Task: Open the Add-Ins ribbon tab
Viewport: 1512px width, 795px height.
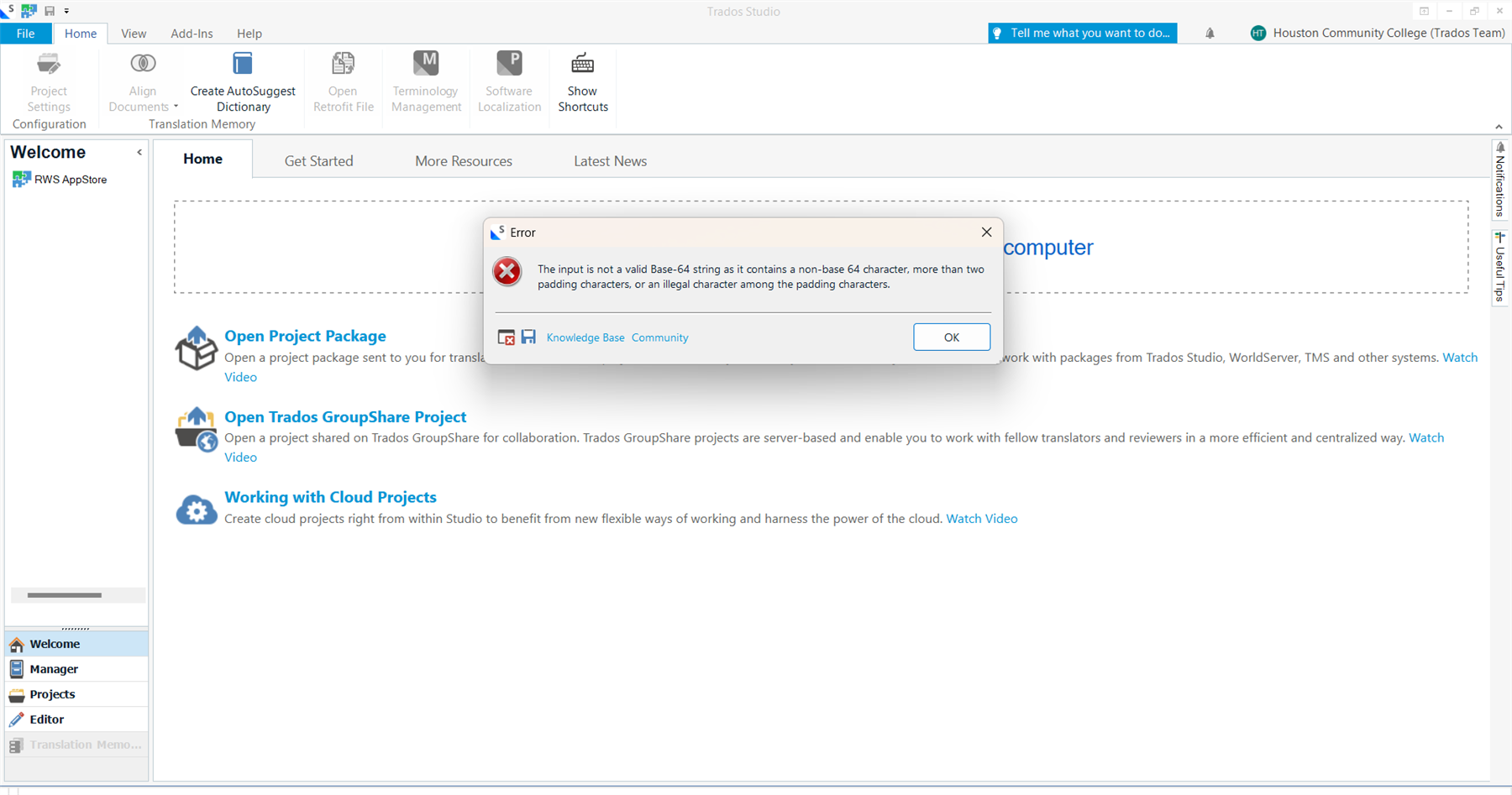Action: click(192, 34)
